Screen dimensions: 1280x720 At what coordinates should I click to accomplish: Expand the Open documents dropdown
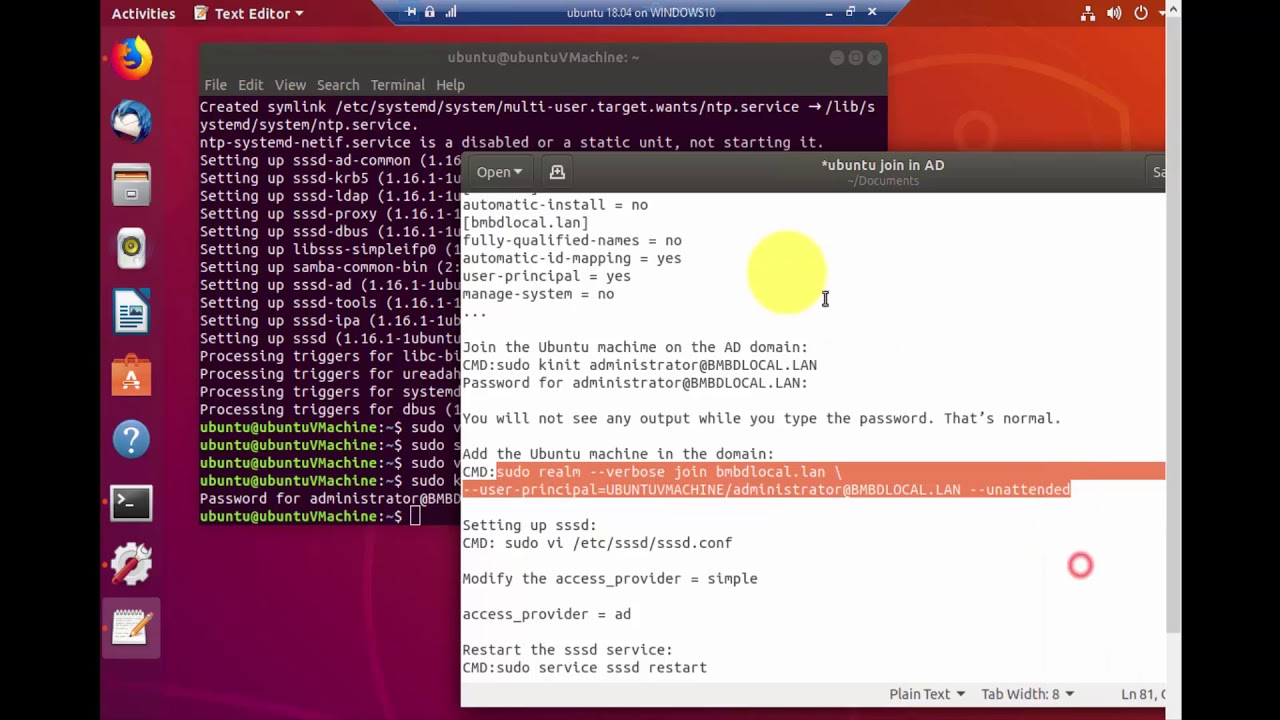pyautogui.click(x=499, y=172)
